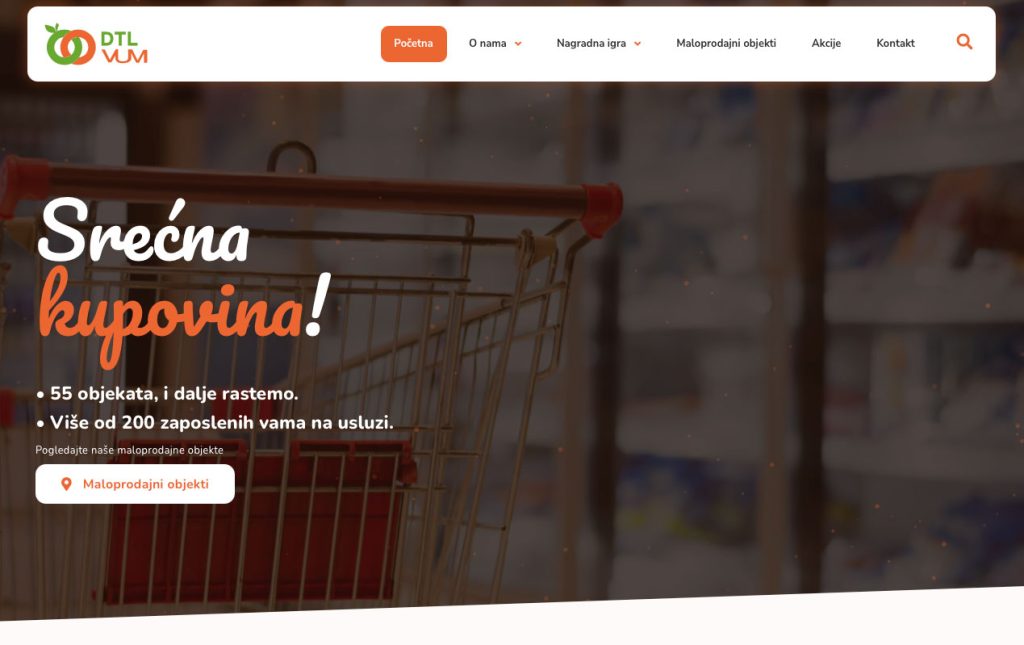The height and width of the screenshot is (645, 1024).
Task: Click the shopping cart's red handle grip
Action: pos(601,209)
